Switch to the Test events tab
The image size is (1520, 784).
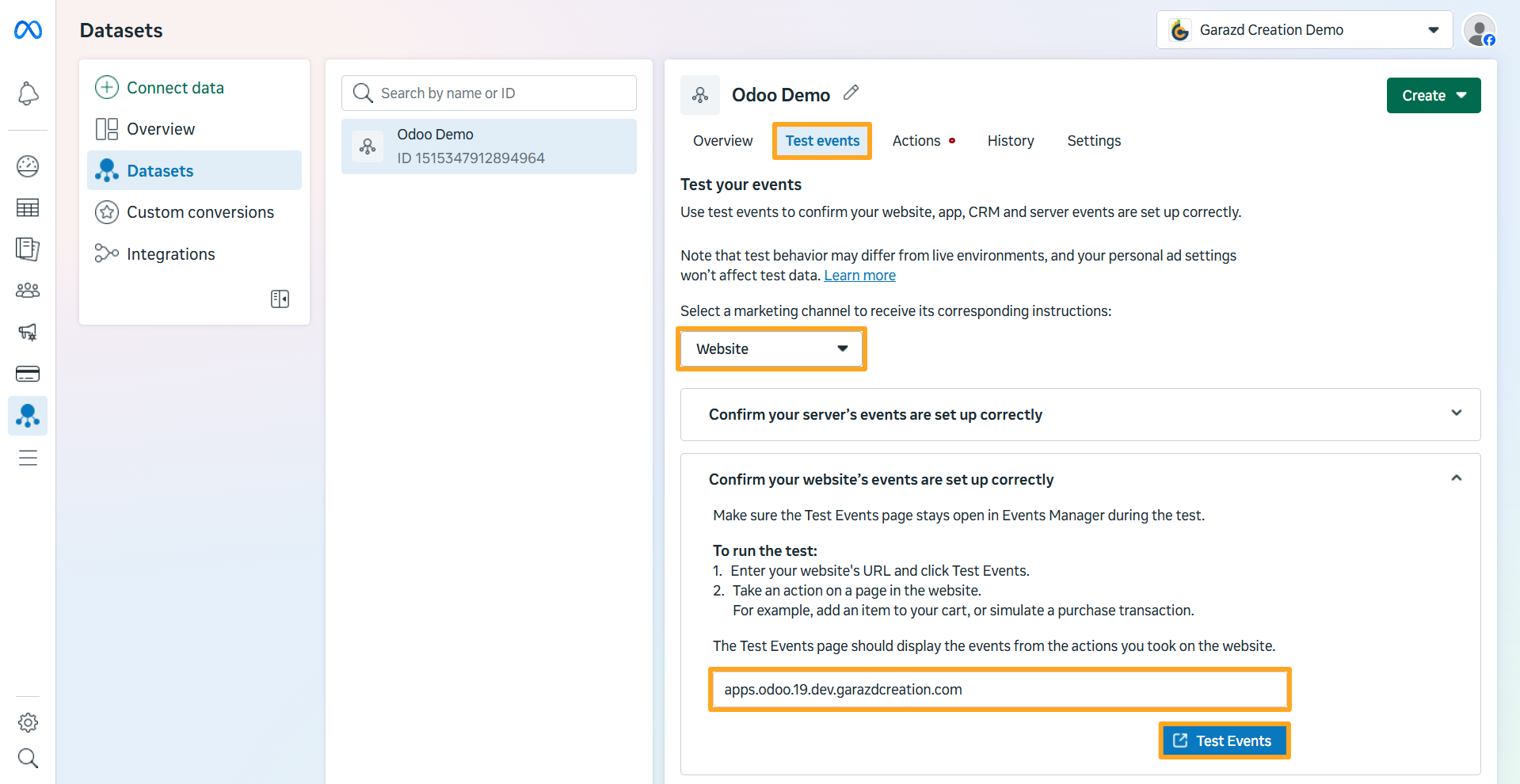tap(822, 141)
